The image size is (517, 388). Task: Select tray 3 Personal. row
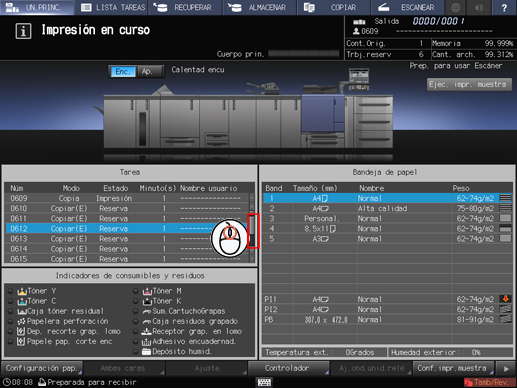tap(387, 219)
